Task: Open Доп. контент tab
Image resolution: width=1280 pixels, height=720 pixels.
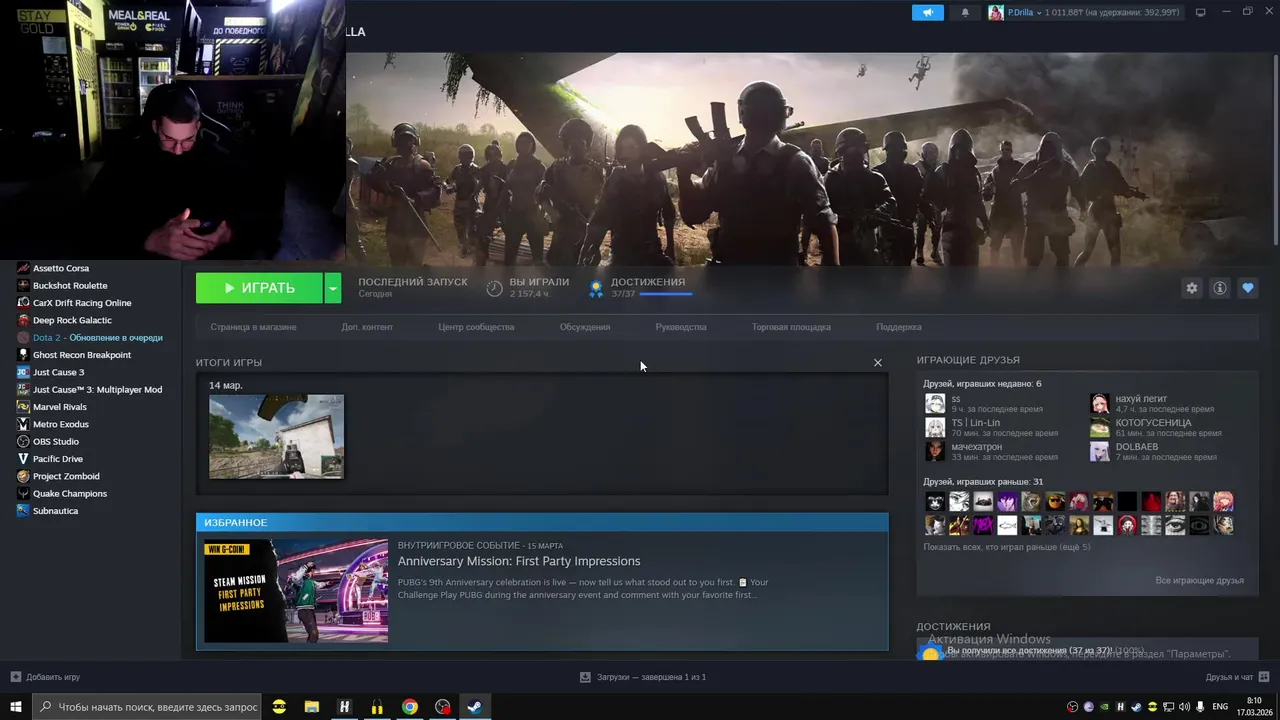Action: pos(367,327)
